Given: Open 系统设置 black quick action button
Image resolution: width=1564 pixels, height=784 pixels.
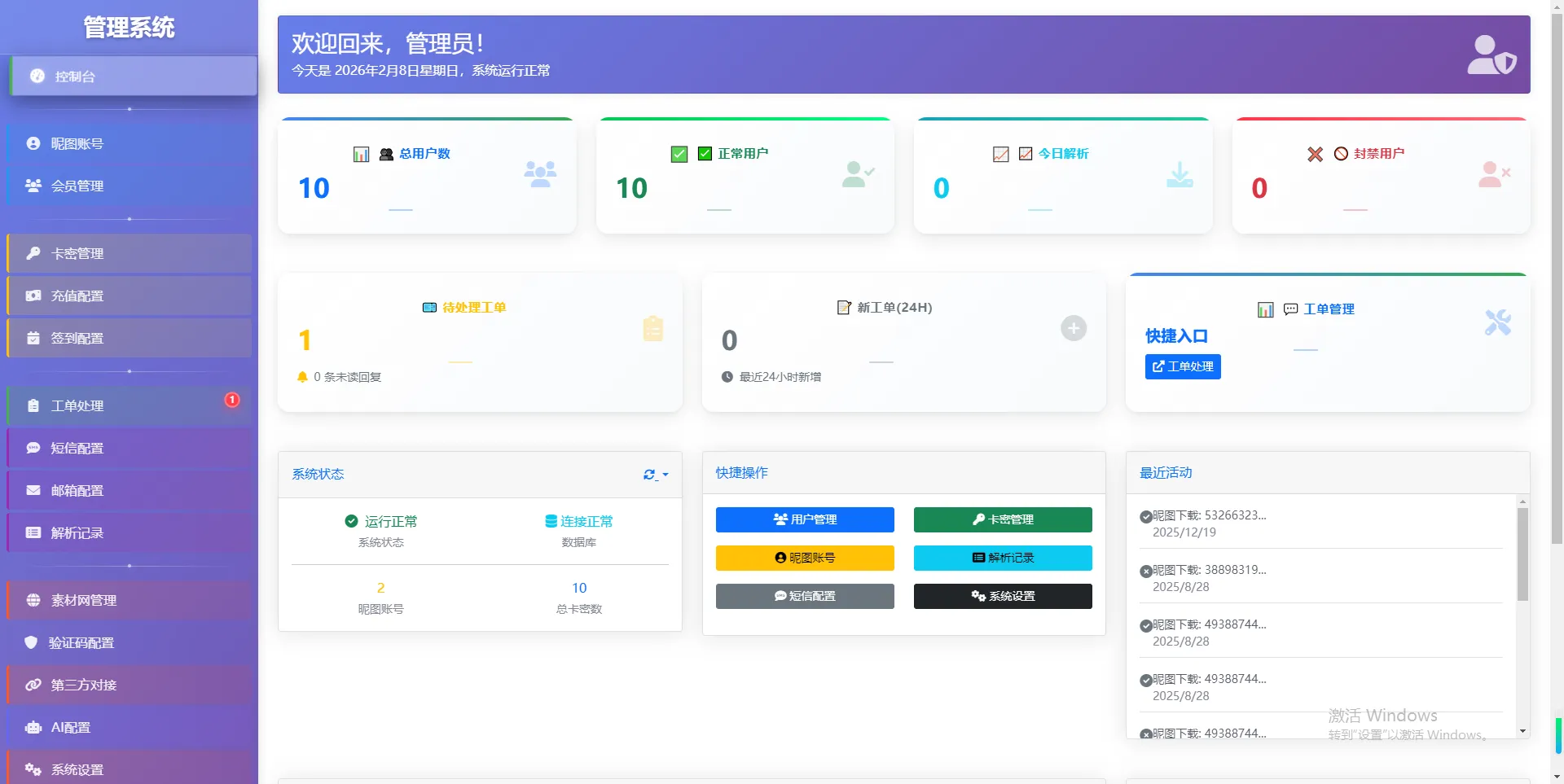Looking at the screenshot, I should (1002, 596).
